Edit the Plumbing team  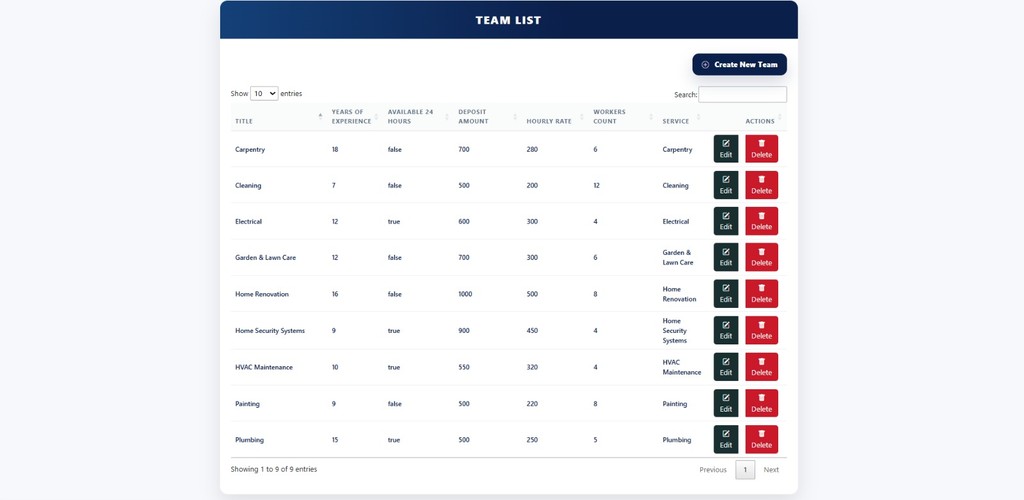(726, 439)
